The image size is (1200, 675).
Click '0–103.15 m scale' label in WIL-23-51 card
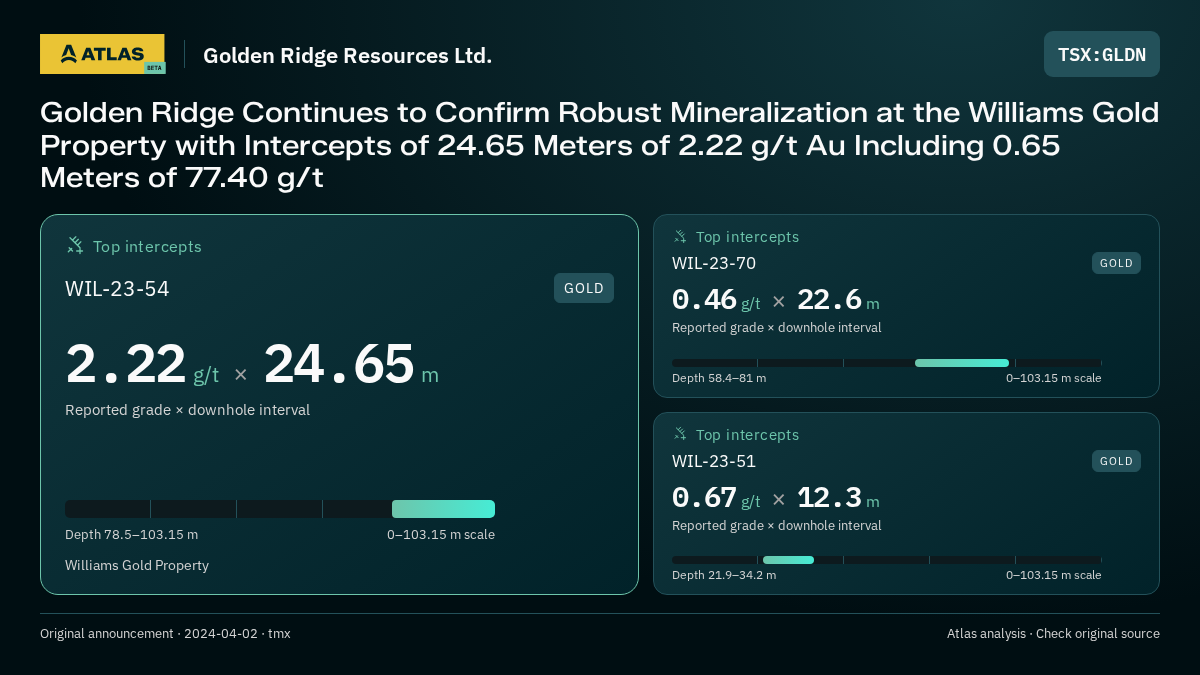click(x=1054, y=575)
